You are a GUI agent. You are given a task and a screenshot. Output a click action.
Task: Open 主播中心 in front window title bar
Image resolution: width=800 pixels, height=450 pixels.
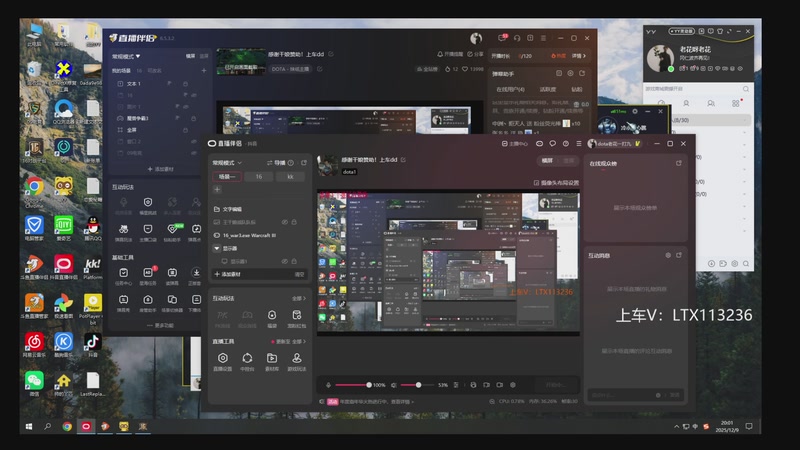[515, 144]
